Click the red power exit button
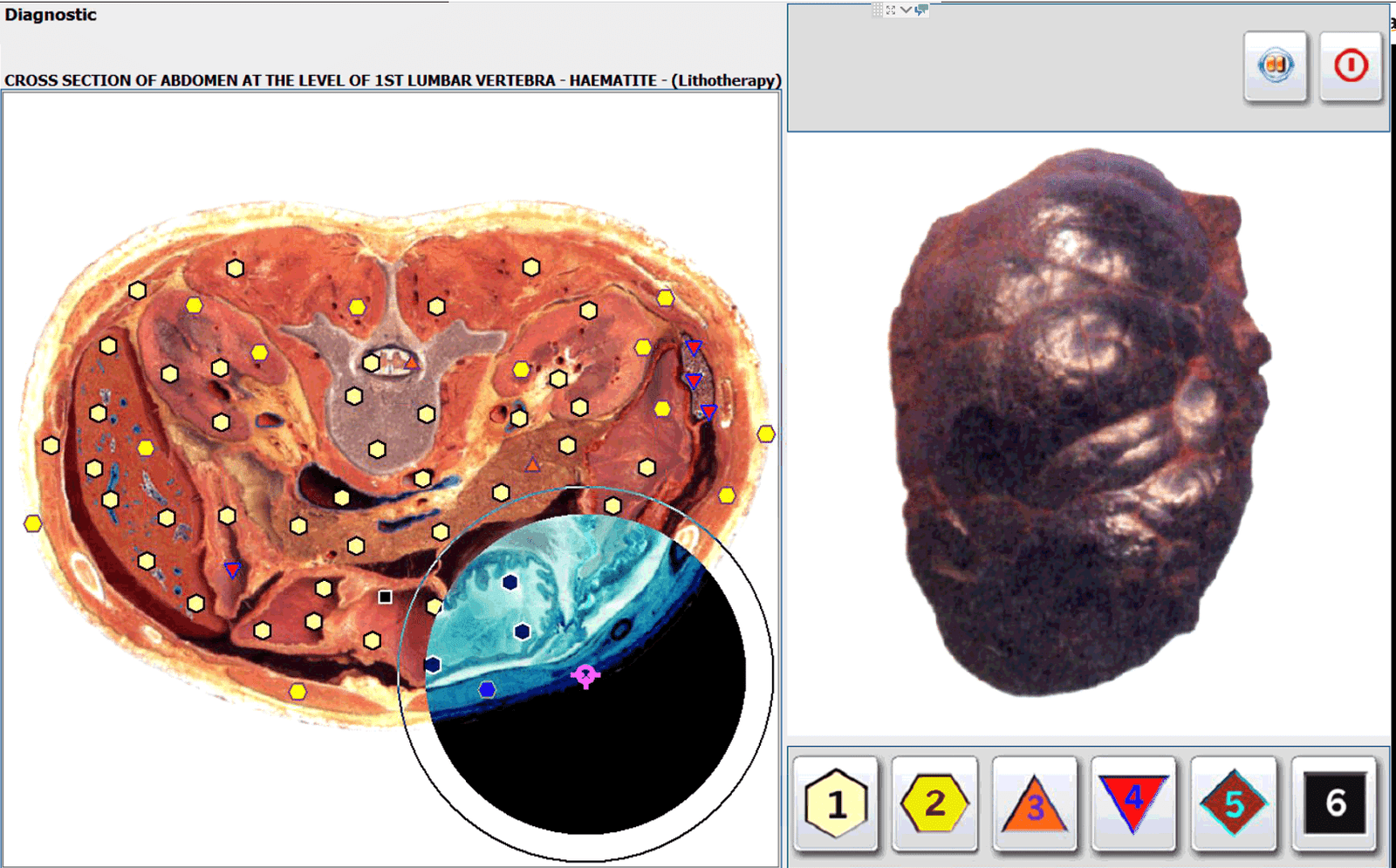The width and height of the screenshot is (1396, 868). click(1350, 66)
